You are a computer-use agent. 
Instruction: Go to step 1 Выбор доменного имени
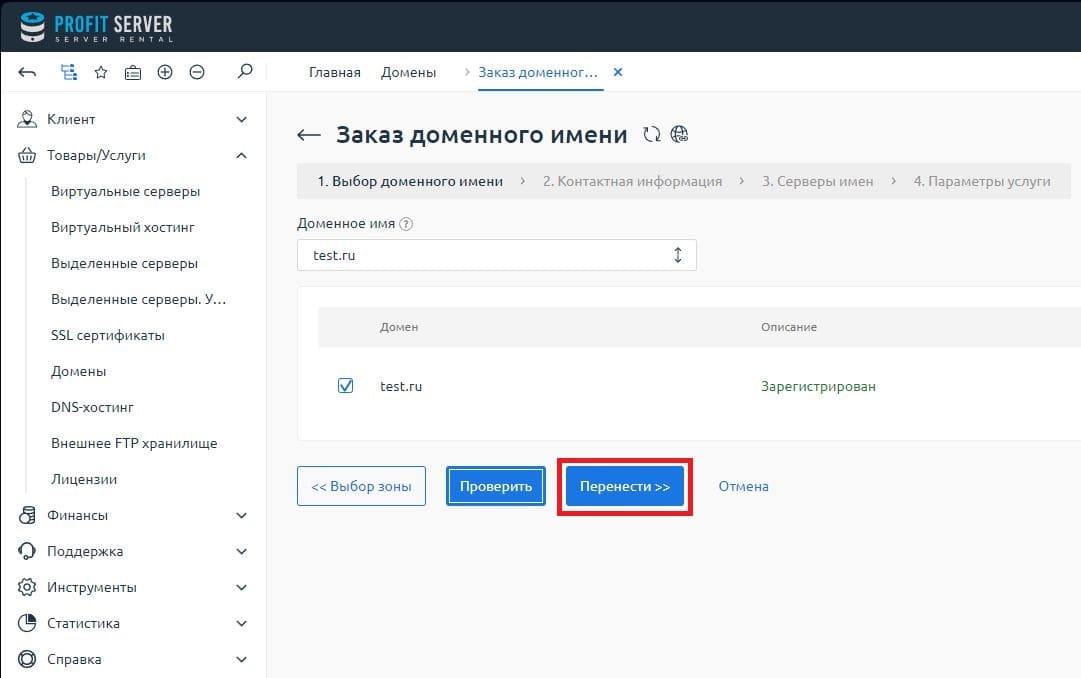click(410, 181)
